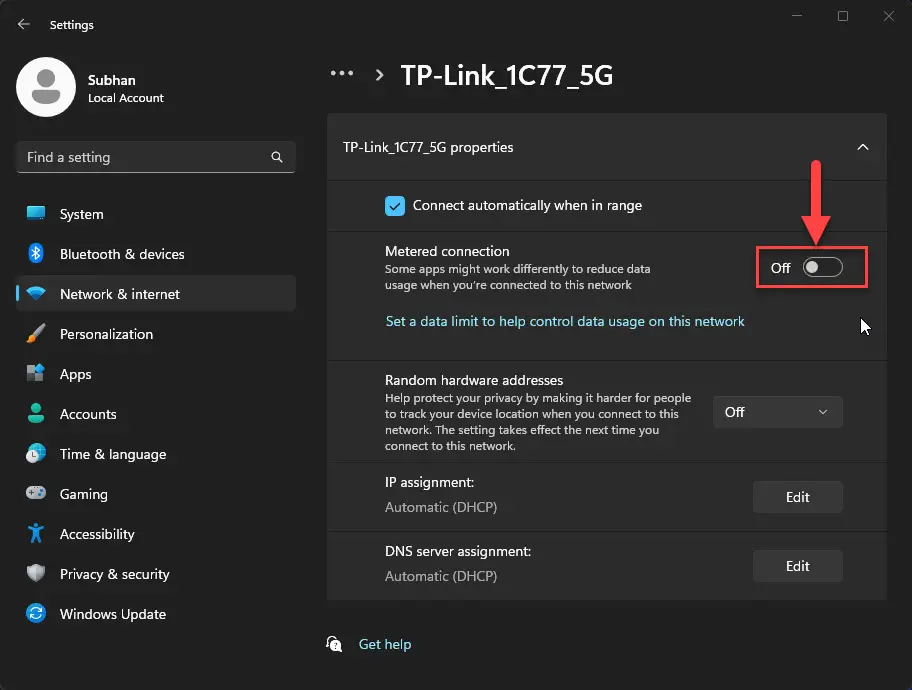This screenshot has height=690, width=912.
Task: Open Set a data limit link
Action: click(565, 321)
